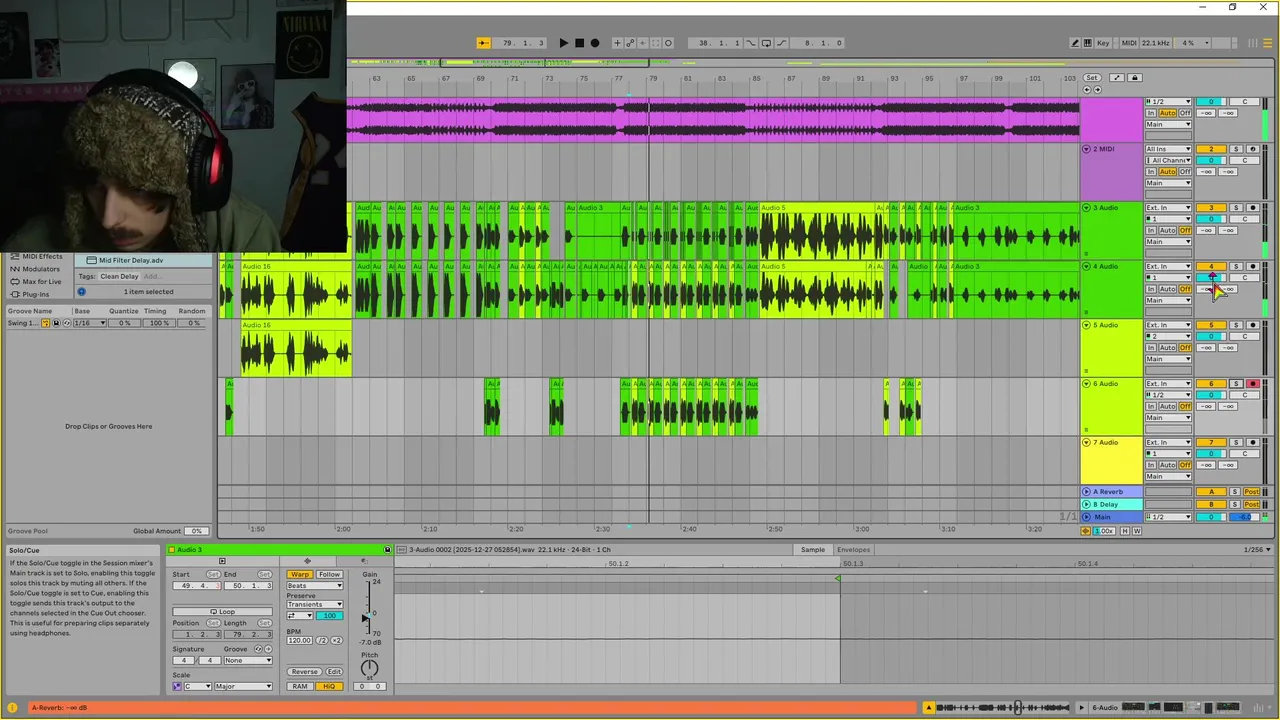Open MIDI Effects browser category

point(41,256)
